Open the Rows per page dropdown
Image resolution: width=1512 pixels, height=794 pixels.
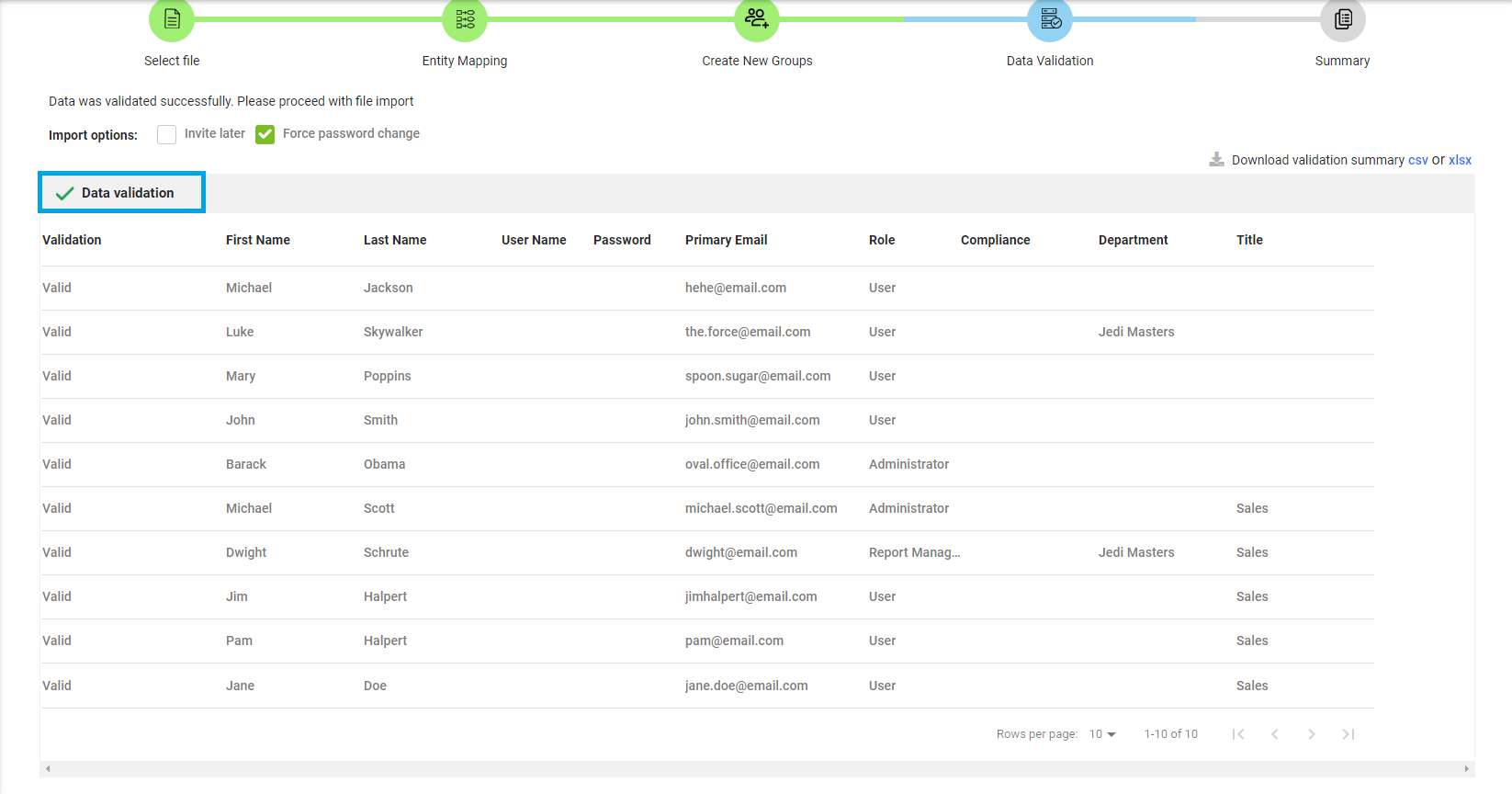(1102, 734)
